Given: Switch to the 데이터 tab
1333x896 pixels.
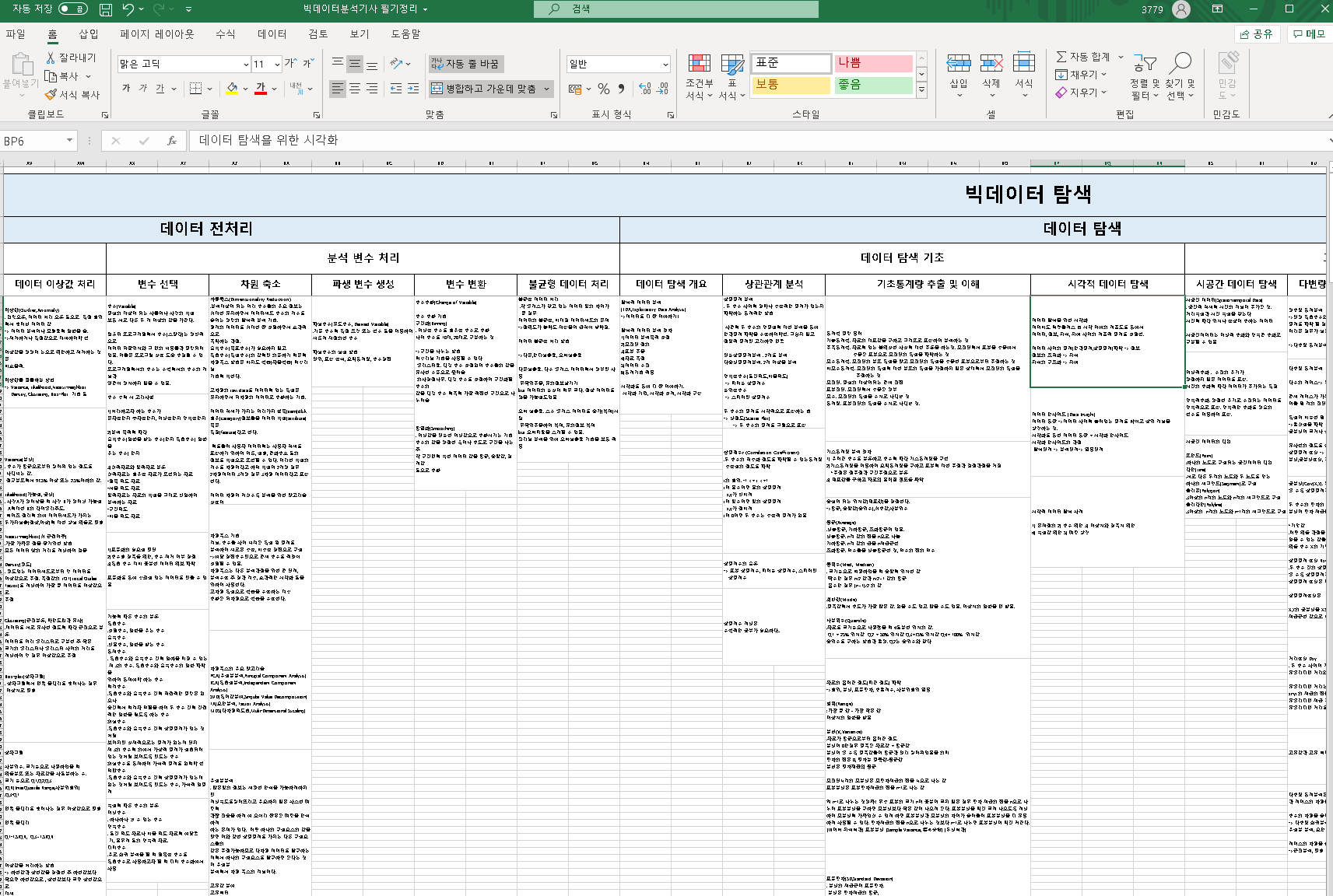Looking at the screenshot, I should (272, 34).
